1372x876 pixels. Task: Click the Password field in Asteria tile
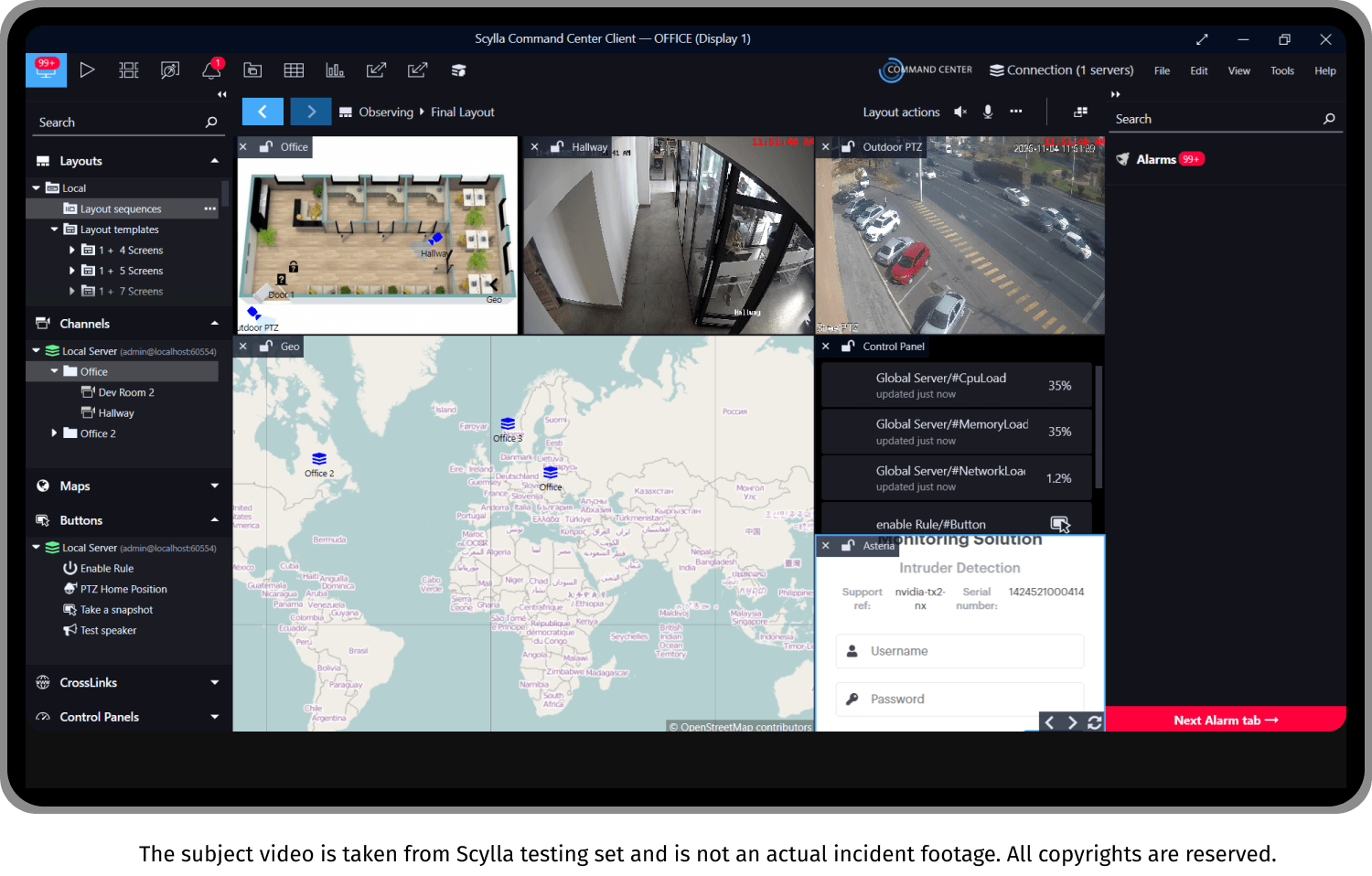coord(959,699)
